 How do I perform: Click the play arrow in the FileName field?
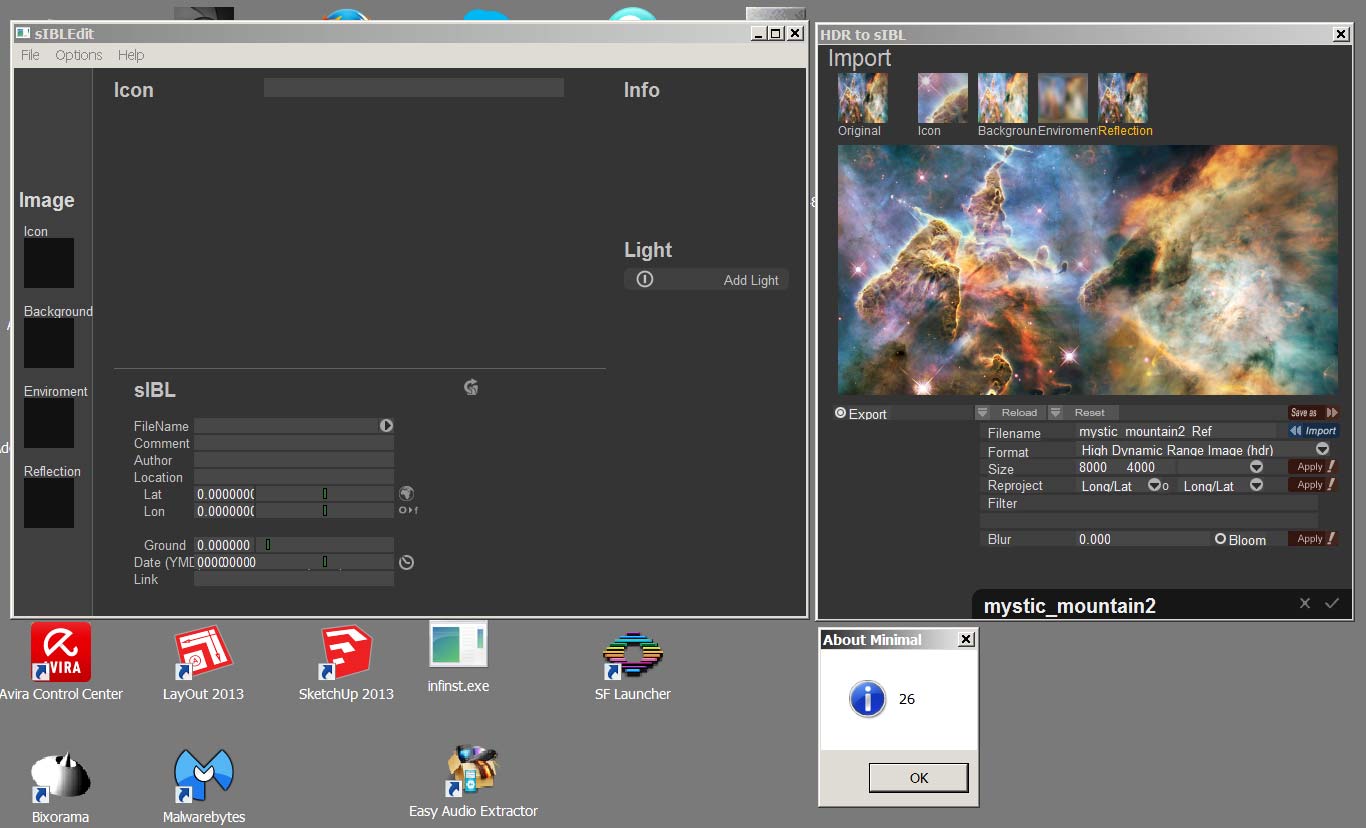tap(386, 425)
